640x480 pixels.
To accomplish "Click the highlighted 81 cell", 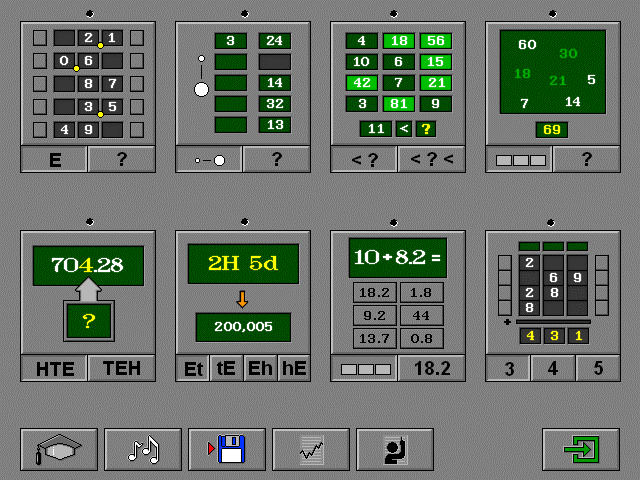I will point(399,104).
